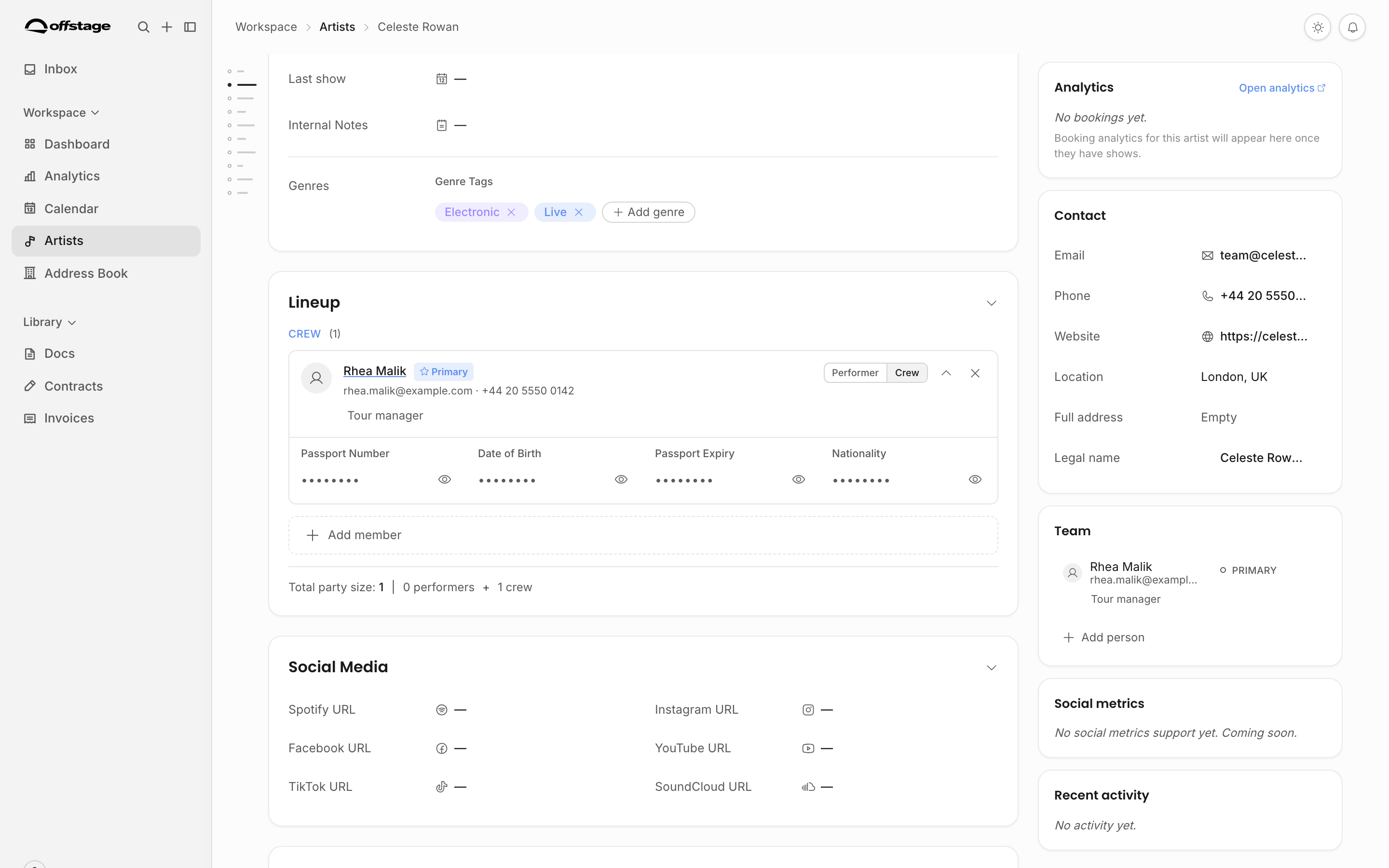Open Address Book
This screenshot has width=1389, height=868.
click(x=106, y=273)
